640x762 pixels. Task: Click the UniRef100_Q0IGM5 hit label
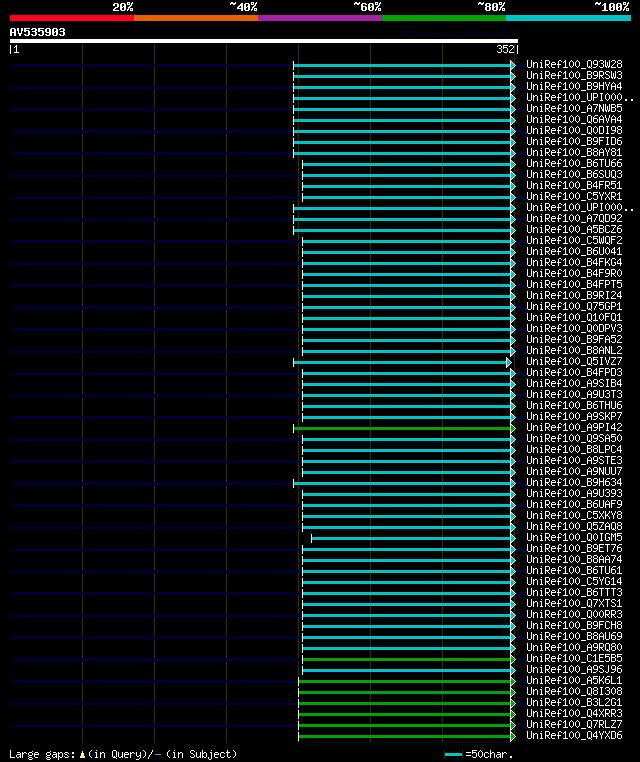pos(574,537)
